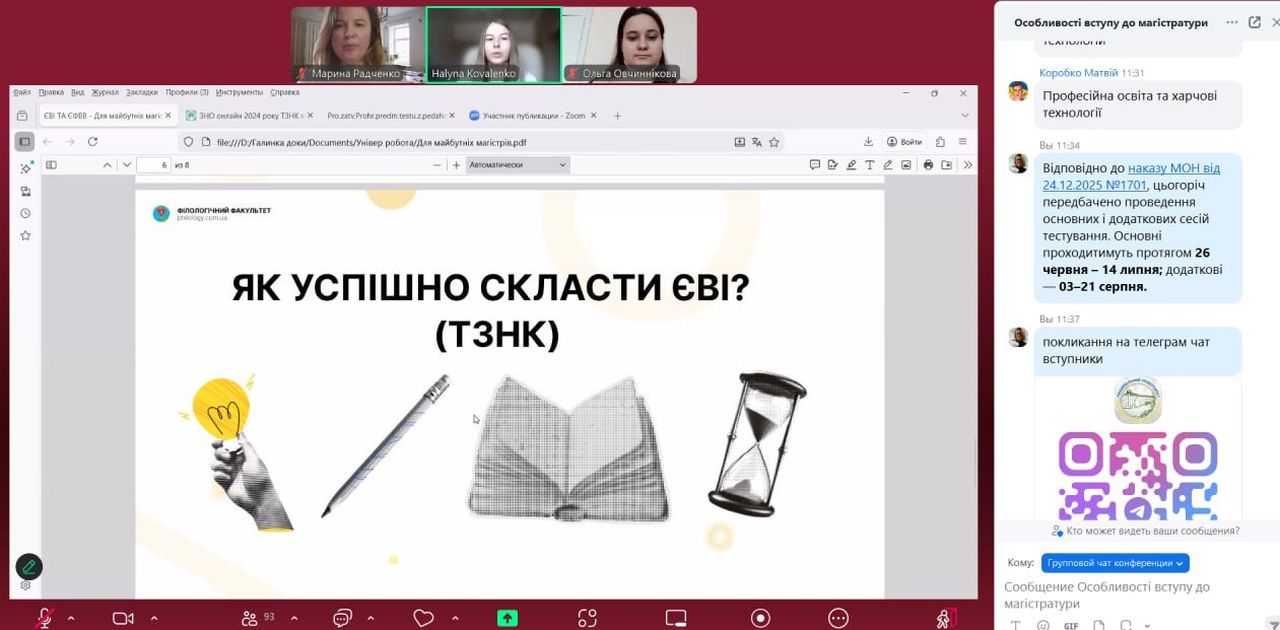
Task: Open the Reactions heart icon
Action: tap(423, 618)
